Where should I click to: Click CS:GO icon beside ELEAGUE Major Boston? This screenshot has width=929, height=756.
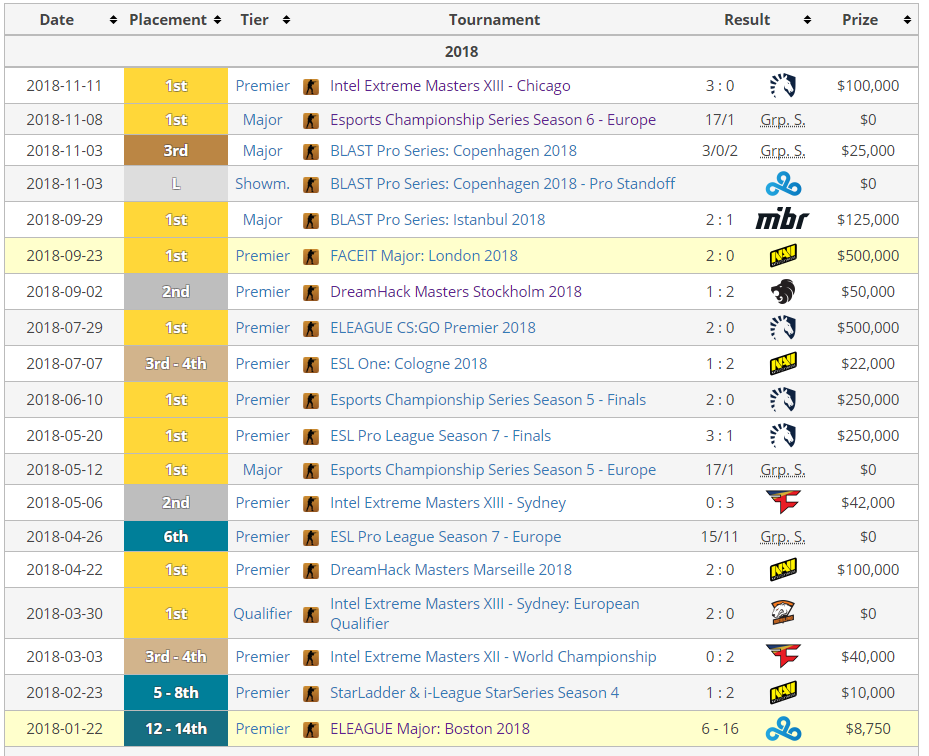(x=311, y=729)
